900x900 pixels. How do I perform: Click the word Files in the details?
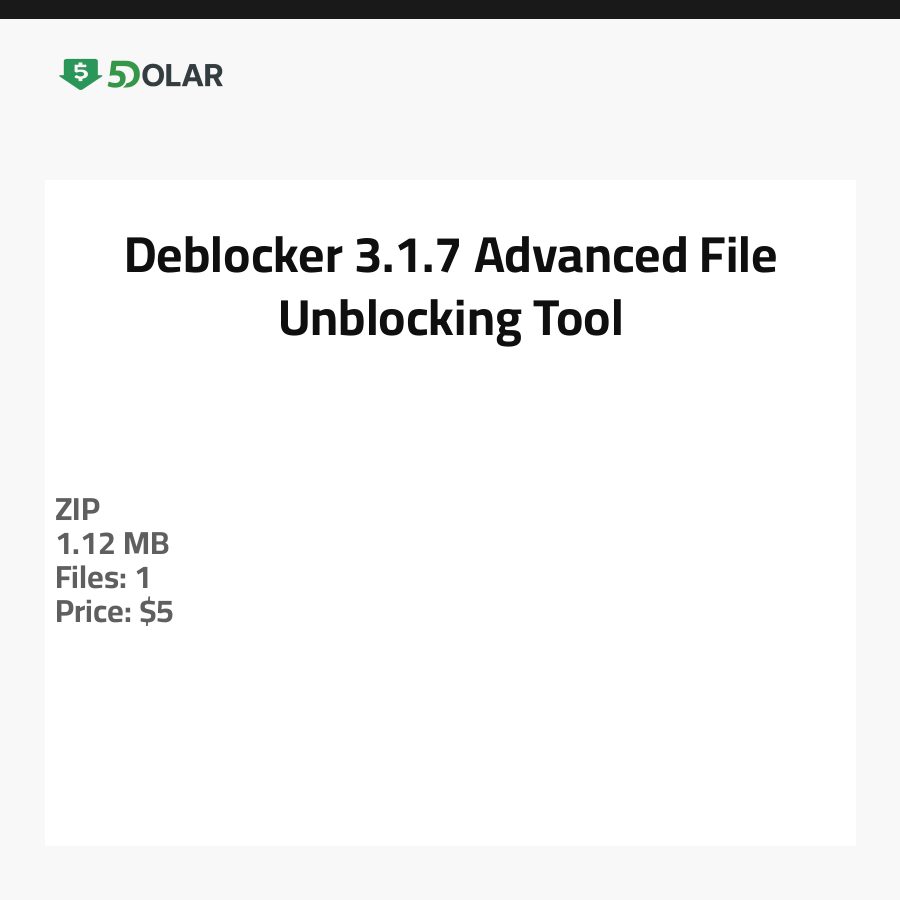[89, 578]
